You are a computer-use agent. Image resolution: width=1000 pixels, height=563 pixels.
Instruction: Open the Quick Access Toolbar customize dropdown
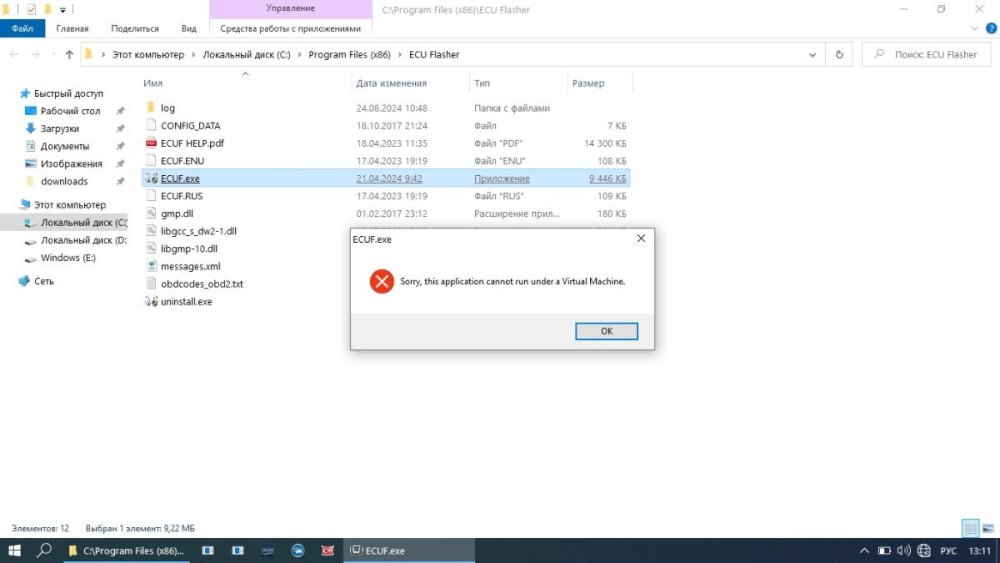tap(63, 10)
